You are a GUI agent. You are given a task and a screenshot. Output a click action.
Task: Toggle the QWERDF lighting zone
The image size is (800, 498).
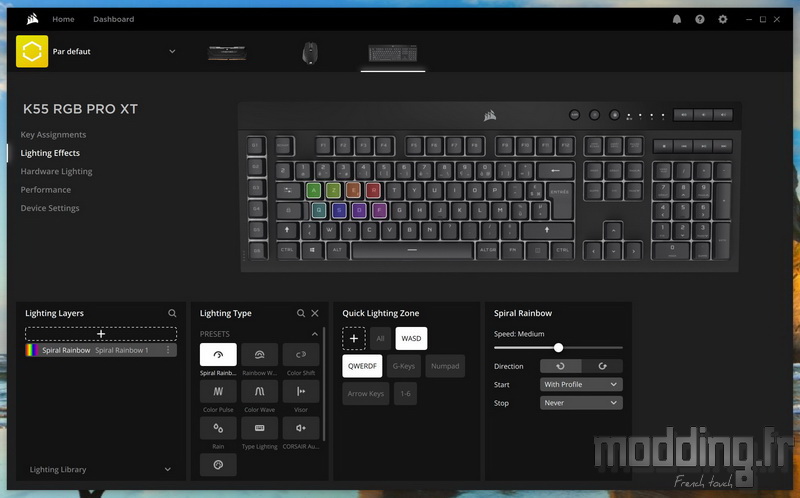362,366
